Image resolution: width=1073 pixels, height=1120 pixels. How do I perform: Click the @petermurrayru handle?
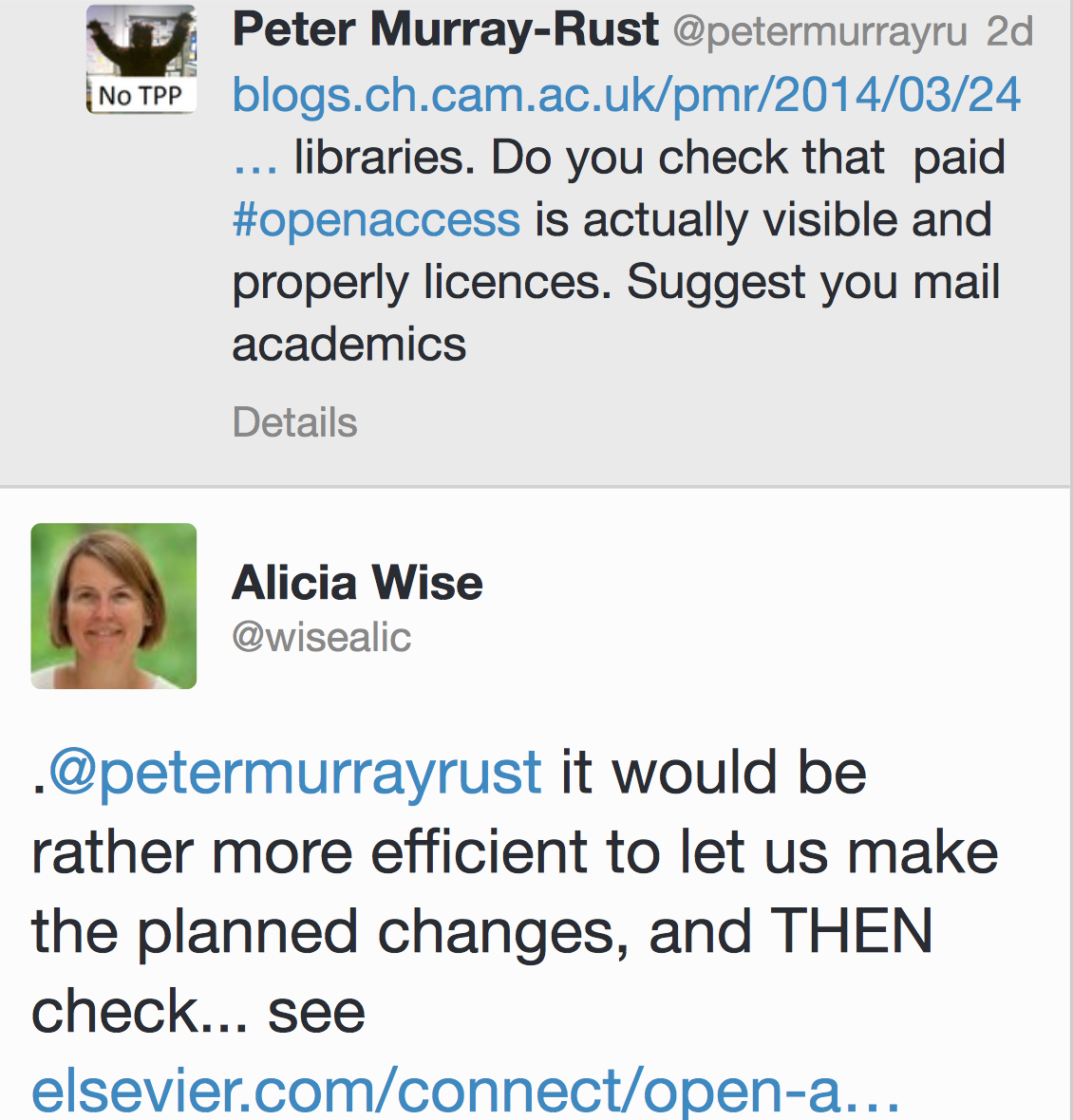[x=819, y=32]
